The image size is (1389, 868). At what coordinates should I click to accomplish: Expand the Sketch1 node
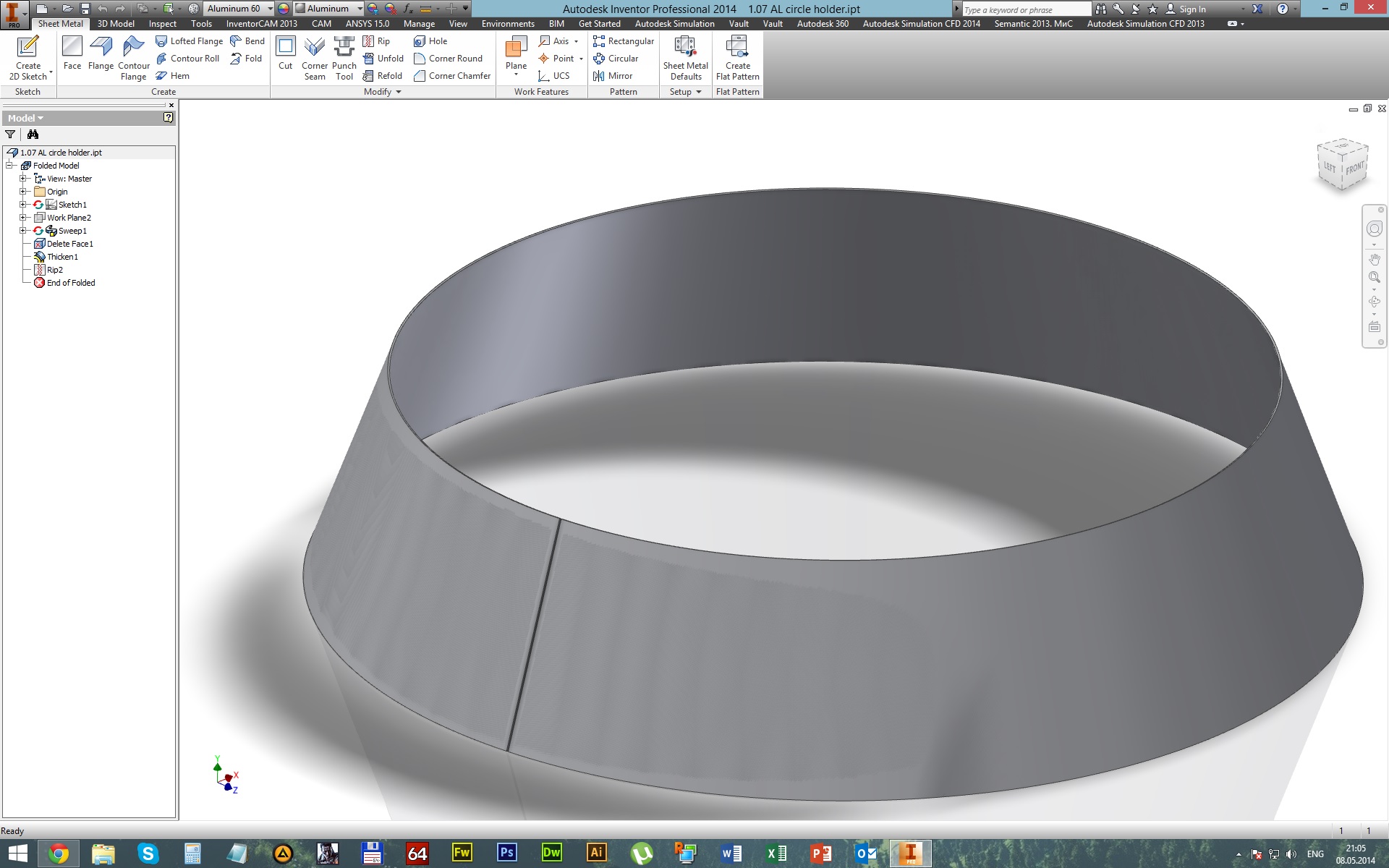(x=23, y=205)
